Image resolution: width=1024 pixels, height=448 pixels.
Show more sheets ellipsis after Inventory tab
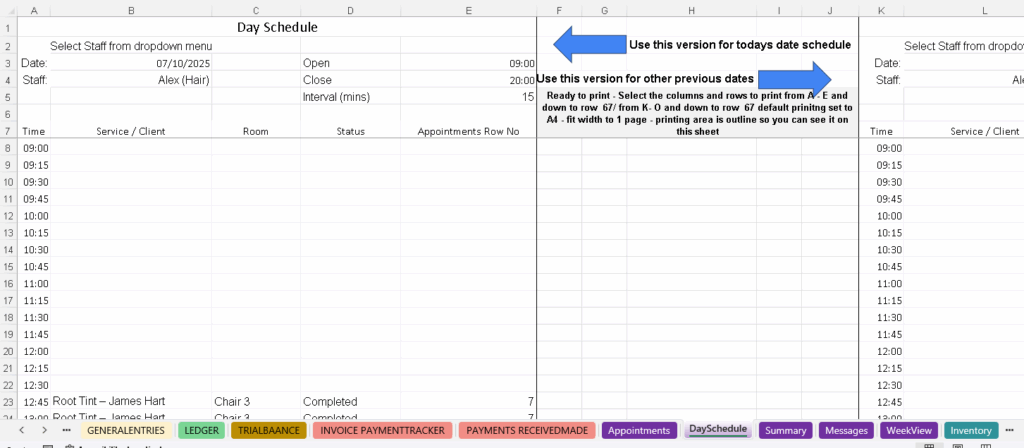(x=1009, y=430)
